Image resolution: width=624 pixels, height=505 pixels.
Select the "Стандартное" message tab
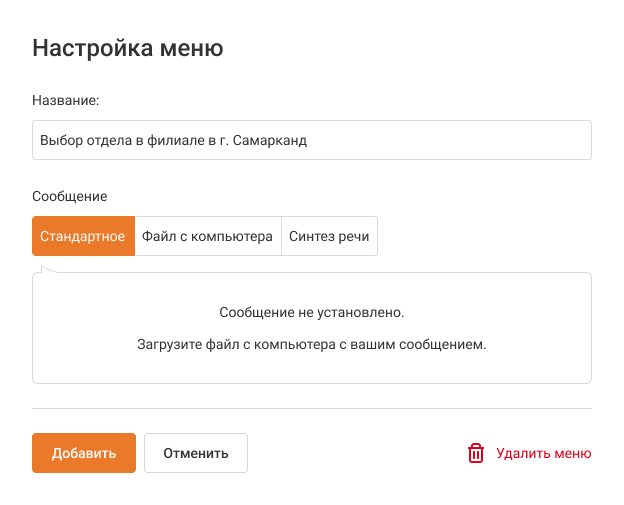tap(83, 237)
